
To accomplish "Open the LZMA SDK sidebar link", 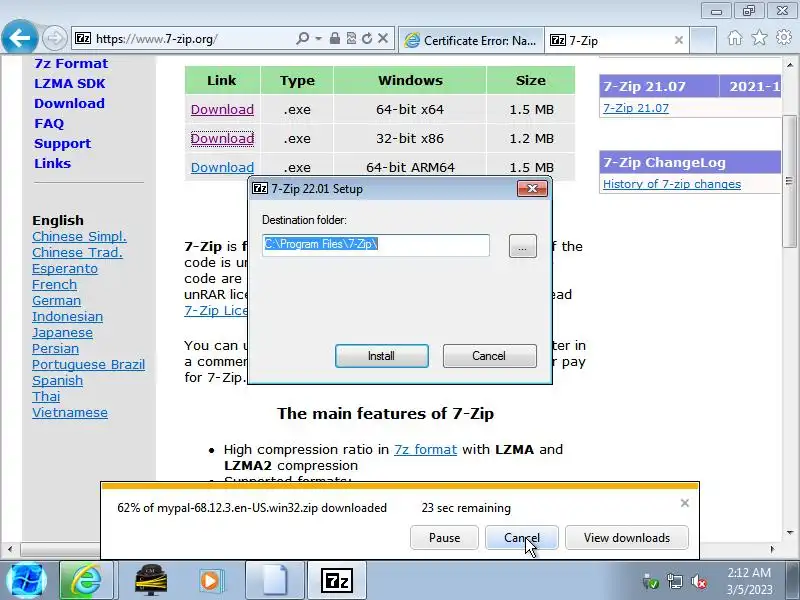I will (69, 83).
